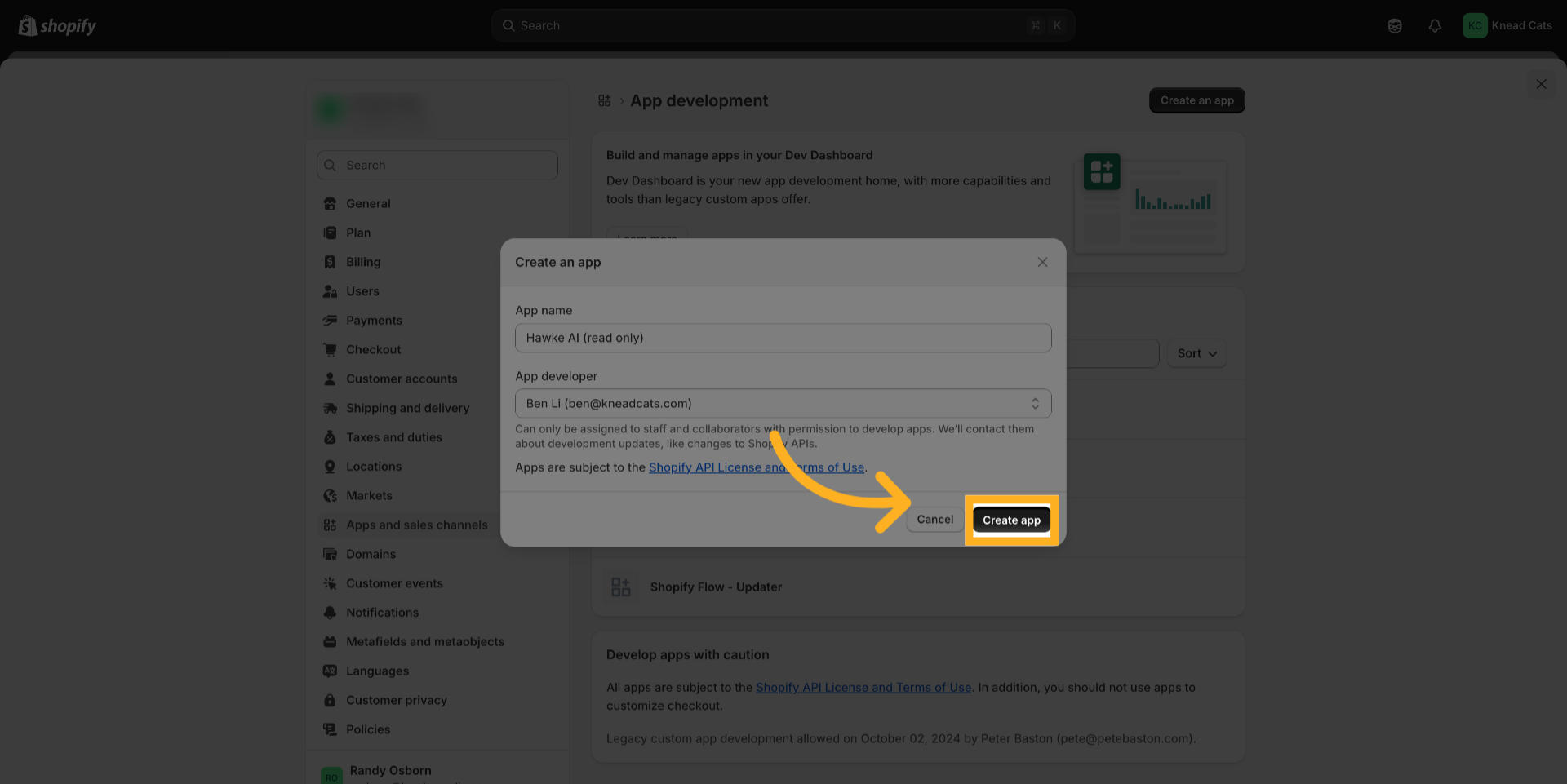Click the settings breadcrumb grid icon
The width and height of the screenshot is (1567, 784).
604,100
